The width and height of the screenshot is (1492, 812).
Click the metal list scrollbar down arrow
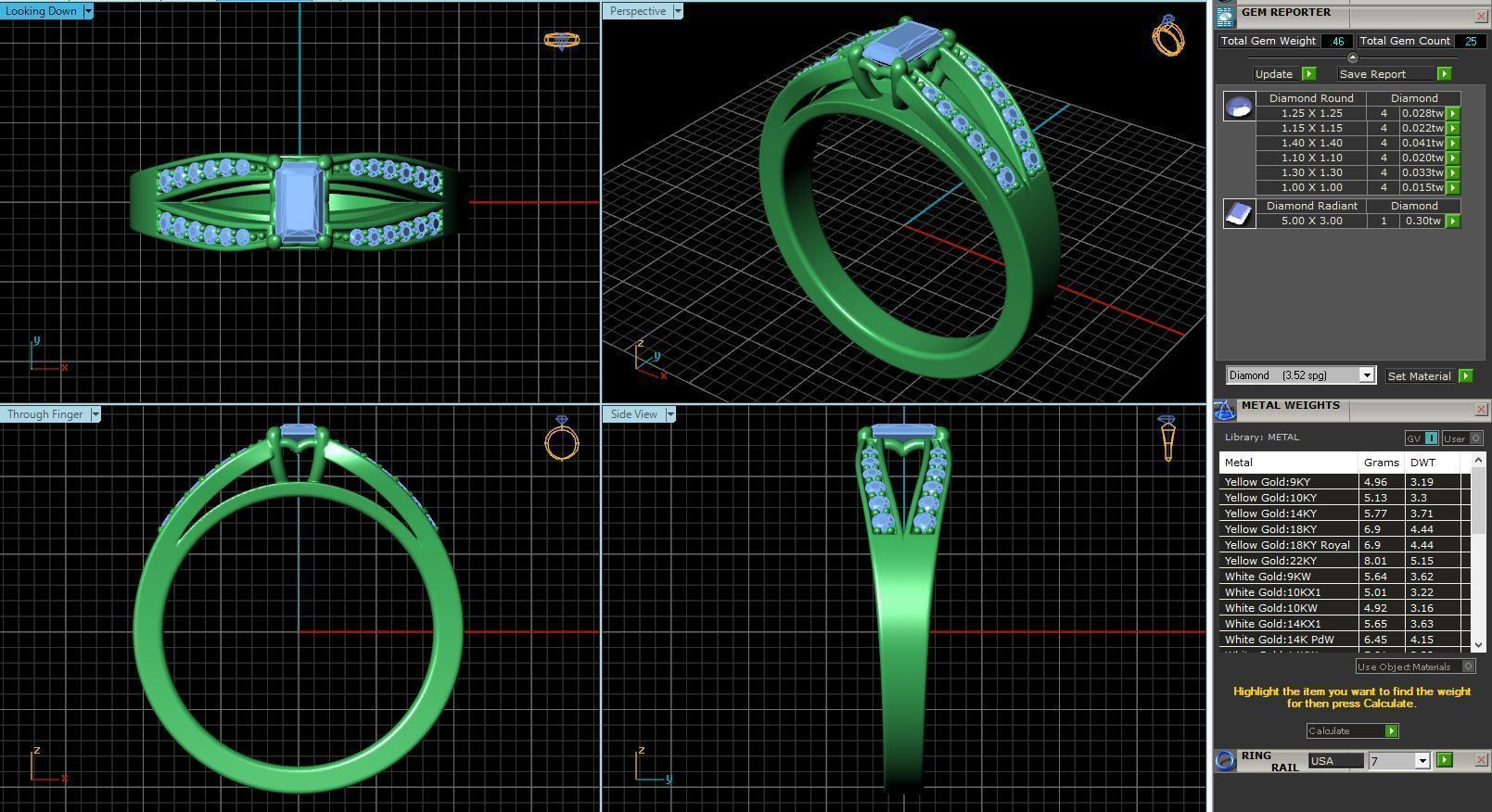(1478, 644)
